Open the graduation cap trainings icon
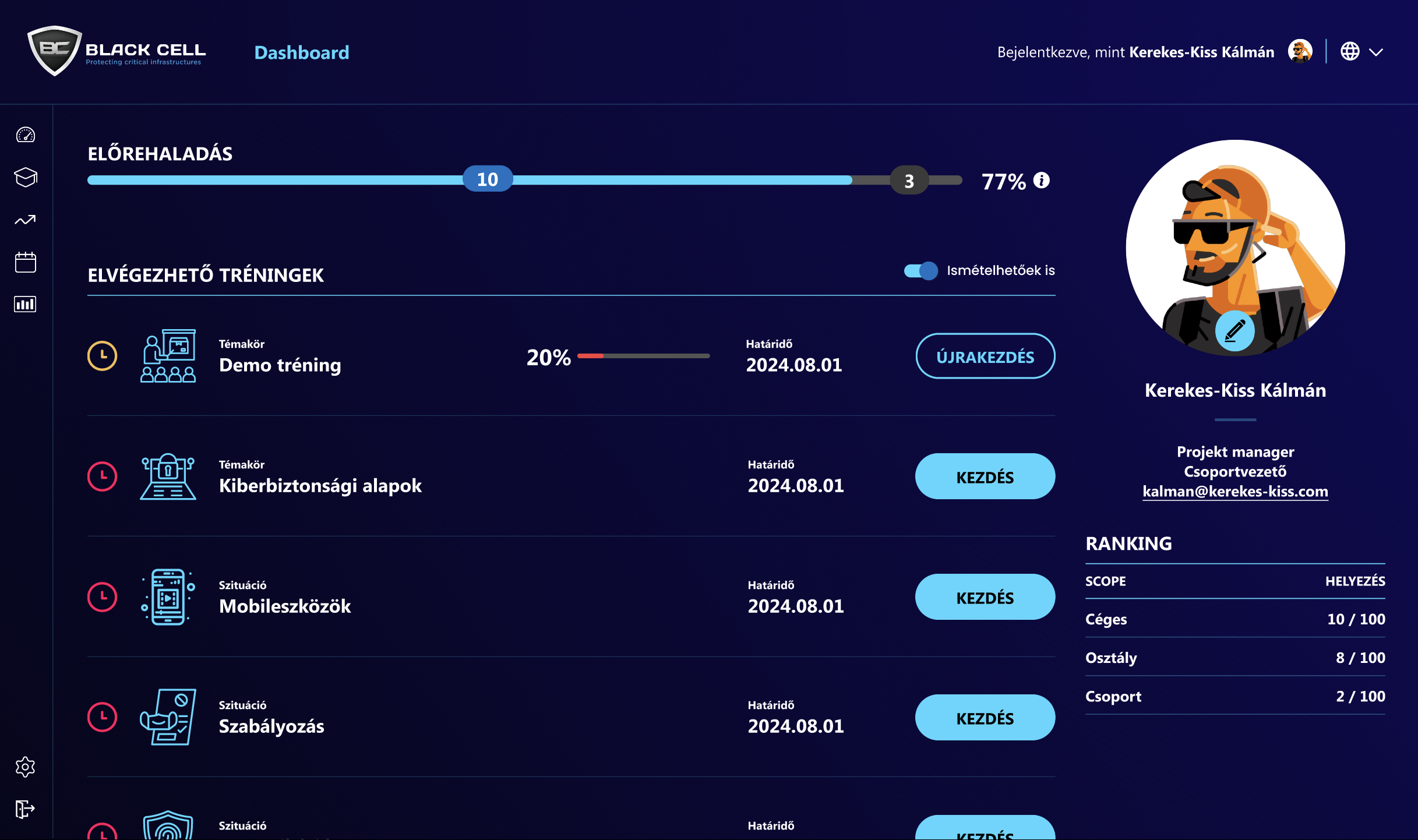The width and height of the screenshot is (1418, 840). [x=25, y=177]
